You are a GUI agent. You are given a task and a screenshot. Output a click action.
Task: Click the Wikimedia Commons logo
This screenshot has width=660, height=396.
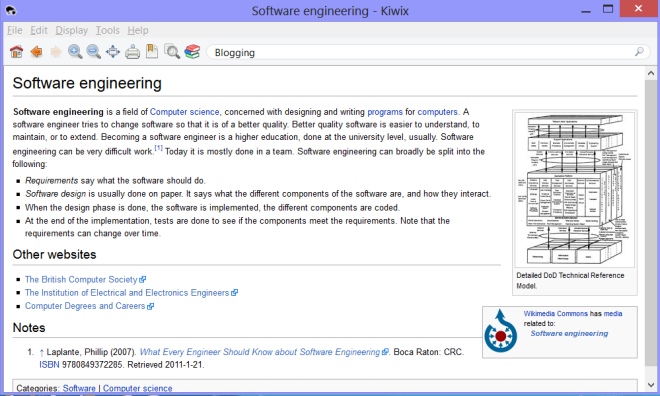click(500, 331)
